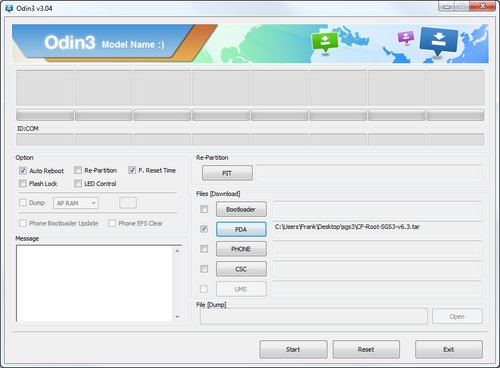Tick the checkbox beside CSC button
This screenshot has width=500, height=368.
204,269
